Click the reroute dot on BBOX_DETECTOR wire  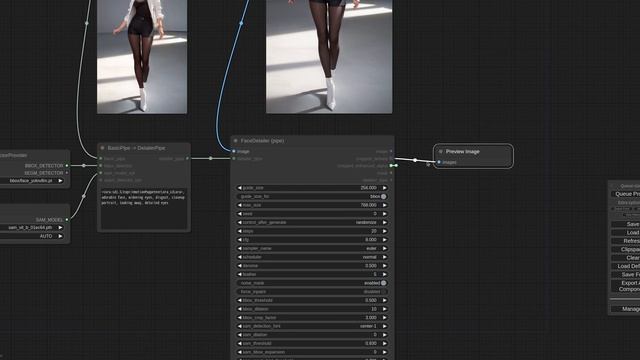(84, 166)
